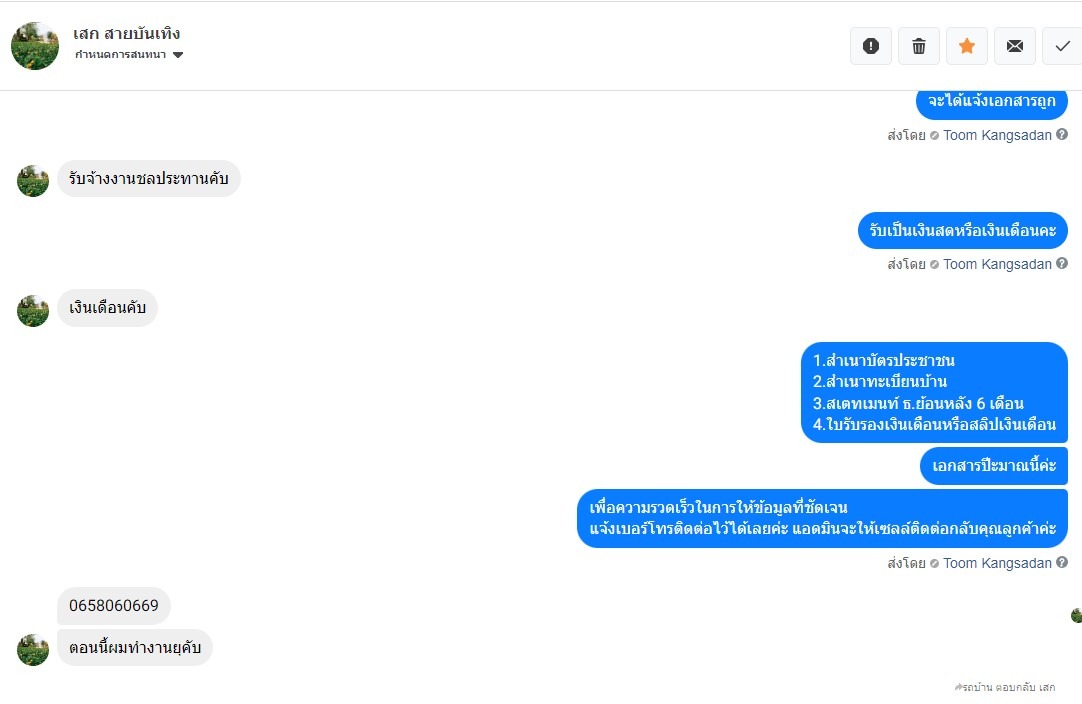Click the "เงินเดือนคับ" message bubble
Screen dimensions: 1082x704
pyautogui.click(x=107, y=308)
